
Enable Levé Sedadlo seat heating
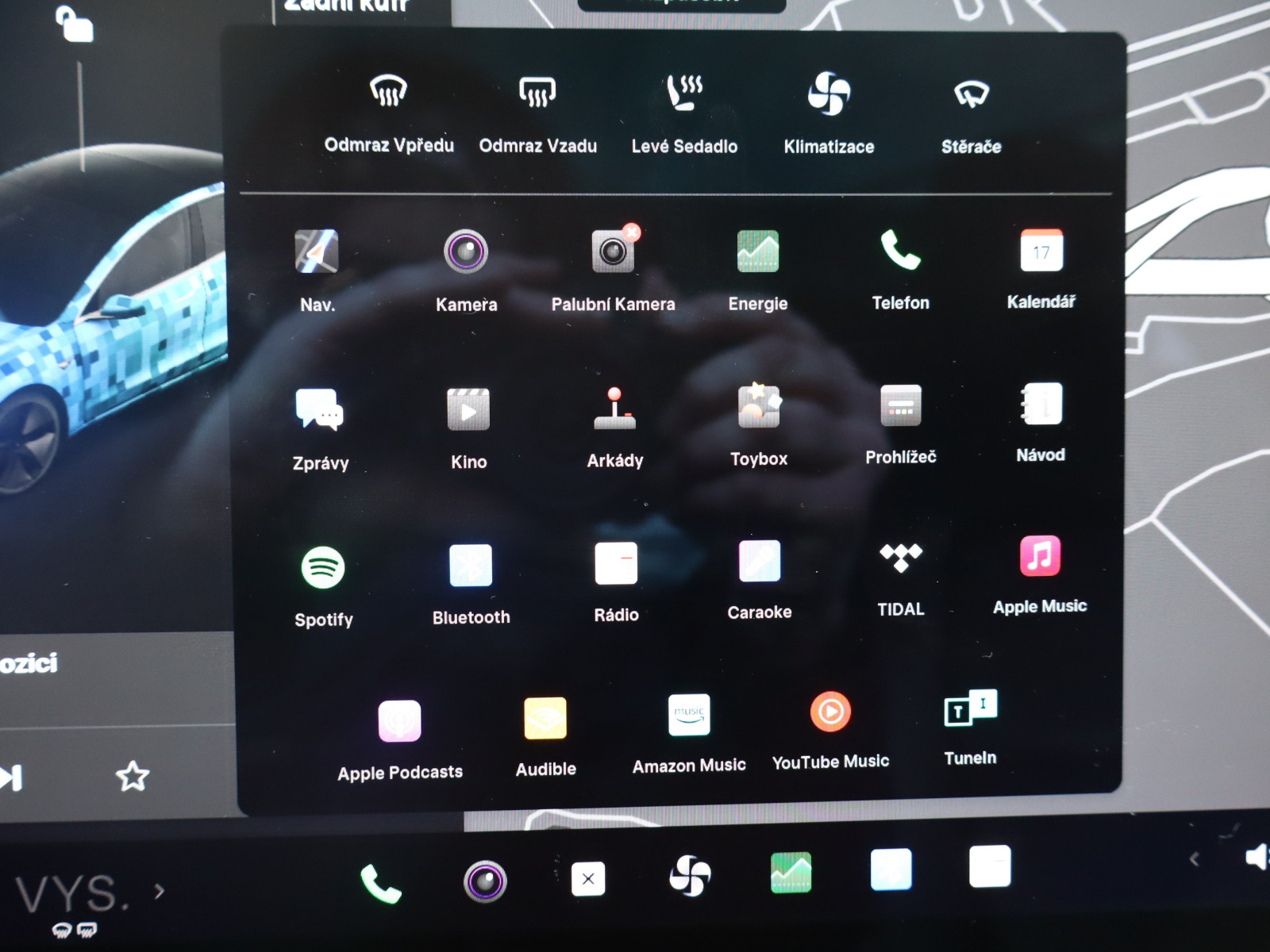coord(684,94)
